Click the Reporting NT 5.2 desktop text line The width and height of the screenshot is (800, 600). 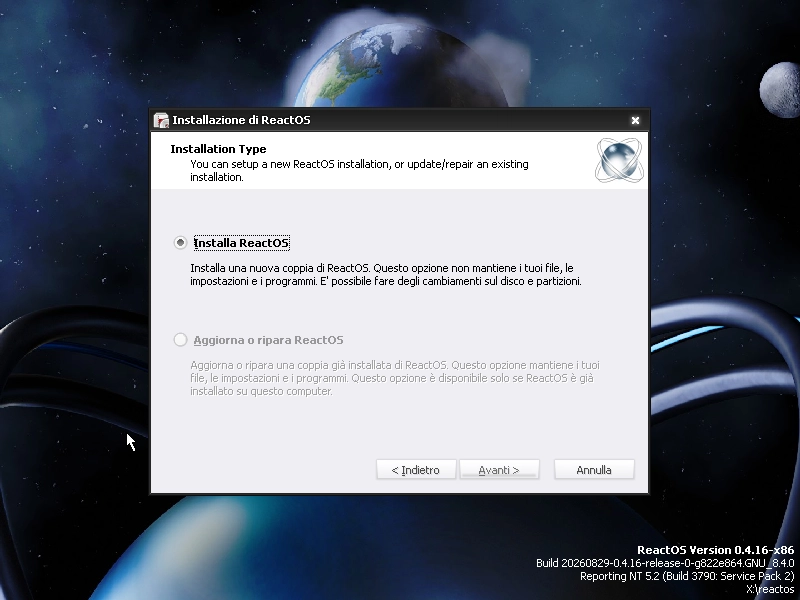(x=687, y=576)
